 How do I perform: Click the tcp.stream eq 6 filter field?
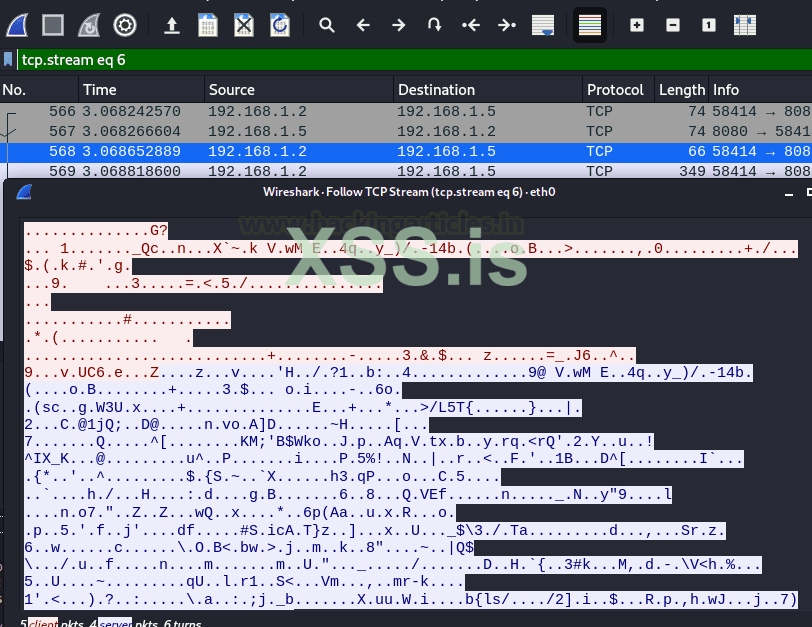[x=414, y=60]
